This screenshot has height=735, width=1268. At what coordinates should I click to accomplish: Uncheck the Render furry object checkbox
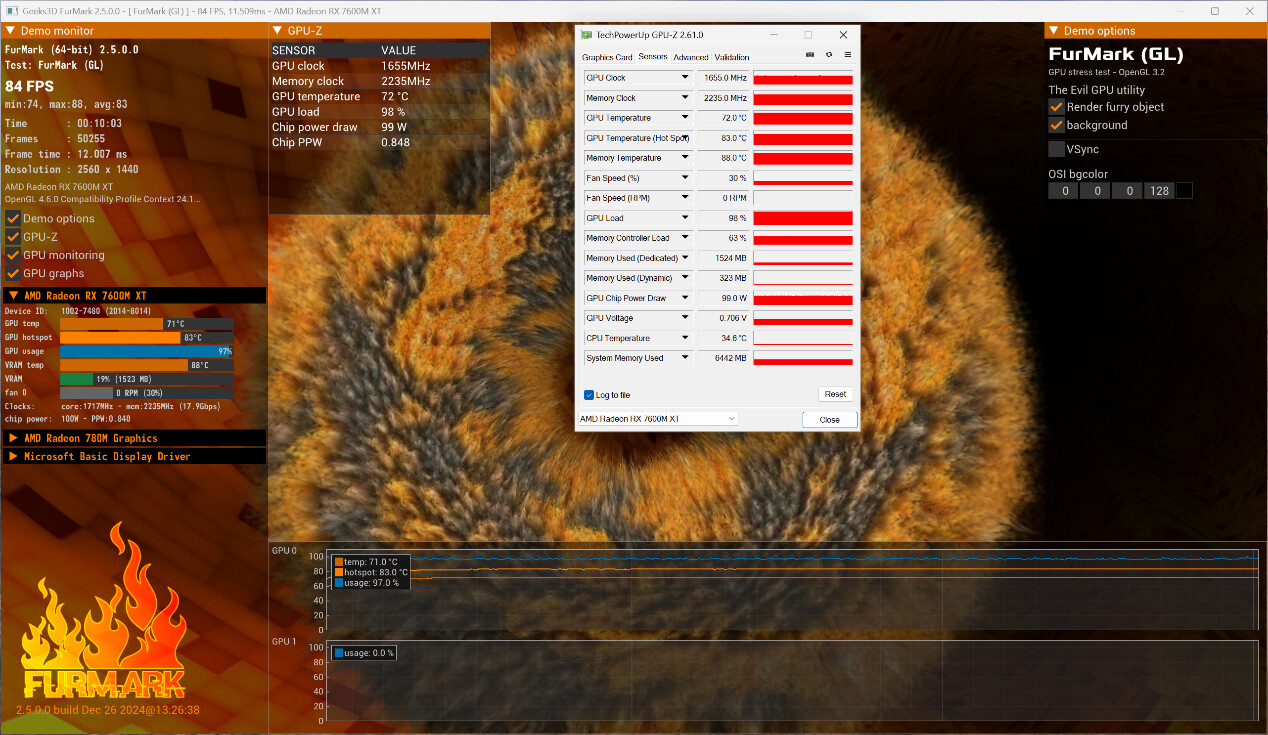pos(1056,107)
